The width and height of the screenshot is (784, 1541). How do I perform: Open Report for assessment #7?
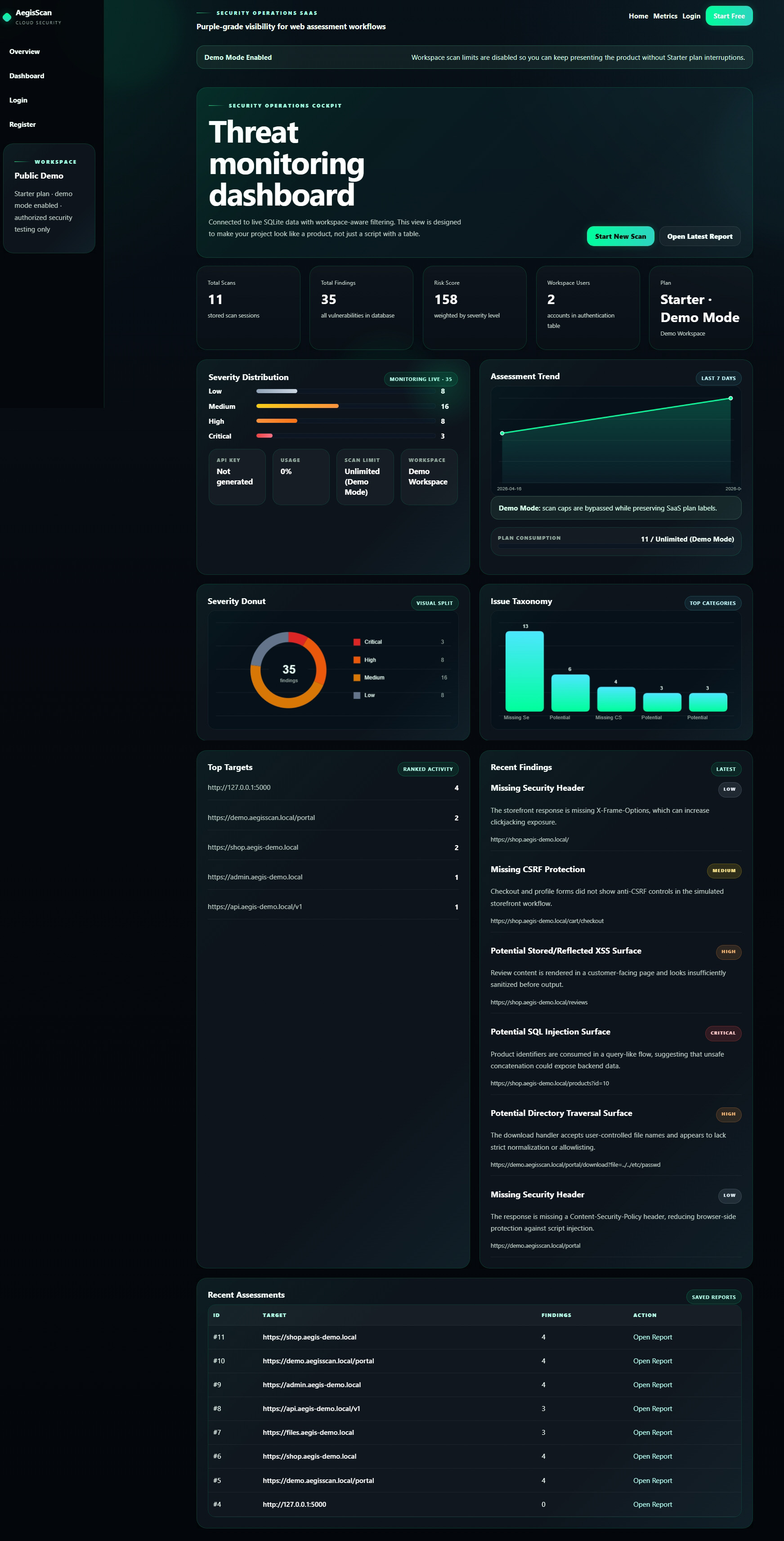[653, 1433]
